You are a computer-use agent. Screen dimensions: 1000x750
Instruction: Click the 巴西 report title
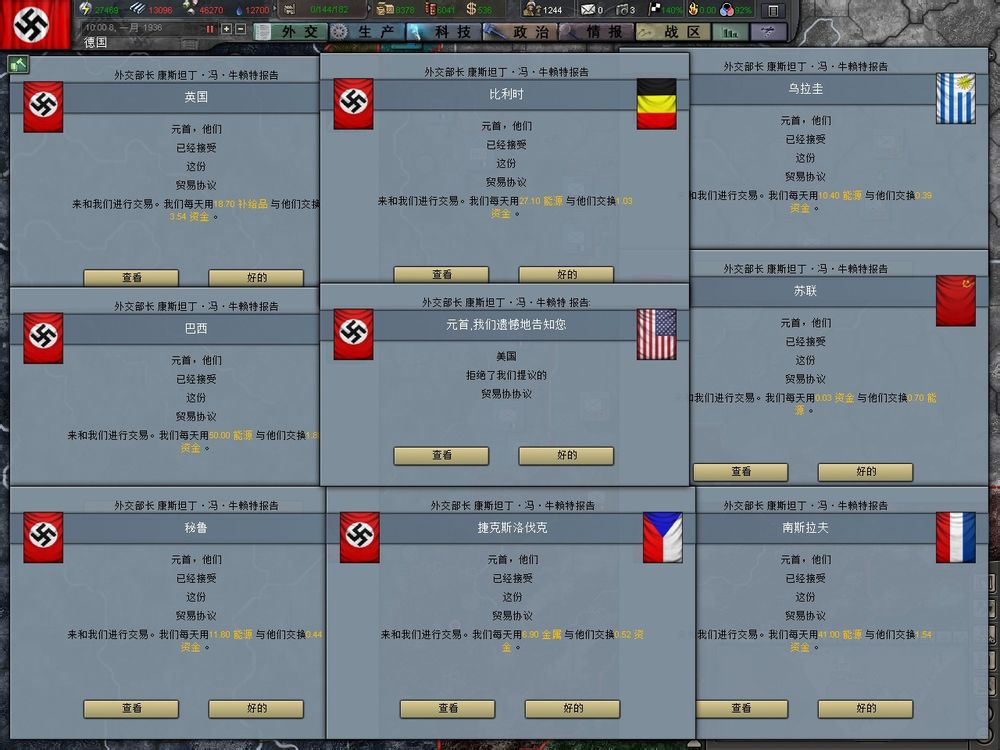point(196,328)
